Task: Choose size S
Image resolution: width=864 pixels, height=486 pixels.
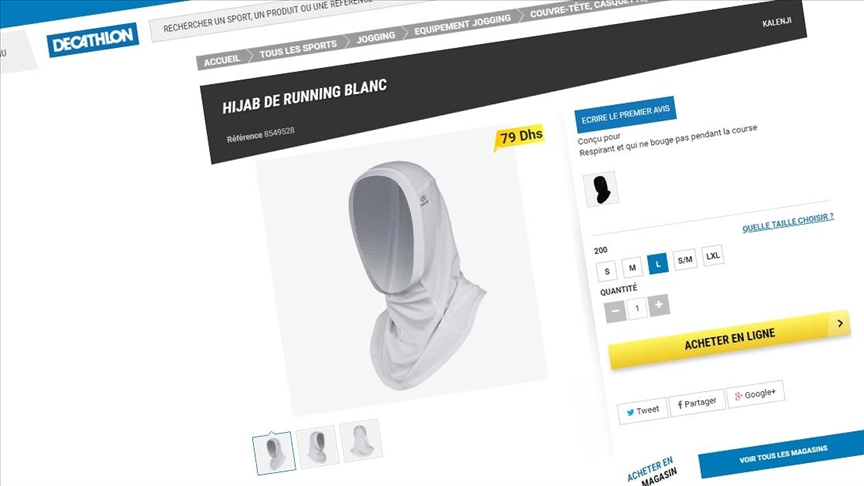Action: click(607, 271)
